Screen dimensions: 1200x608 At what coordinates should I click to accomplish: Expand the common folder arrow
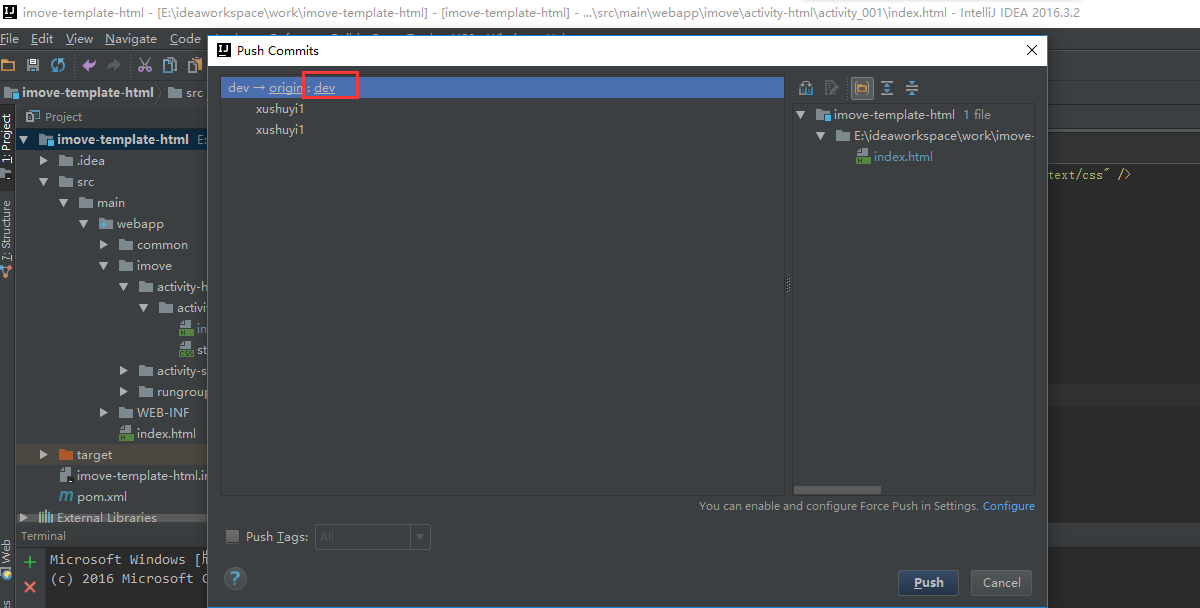104,245
